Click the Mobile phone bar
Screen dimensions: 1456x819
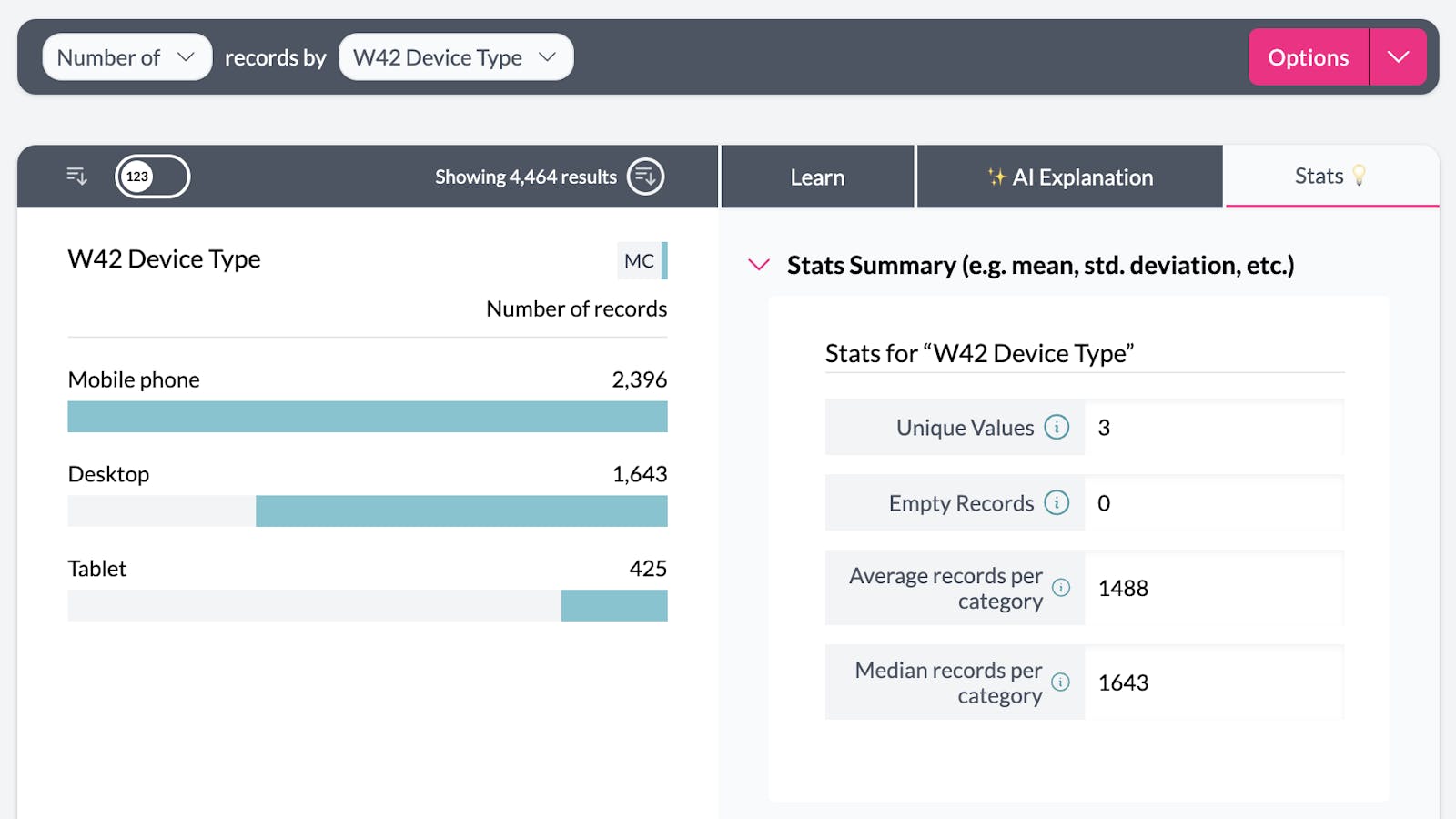pyautogui.click(x=368, y=417)
